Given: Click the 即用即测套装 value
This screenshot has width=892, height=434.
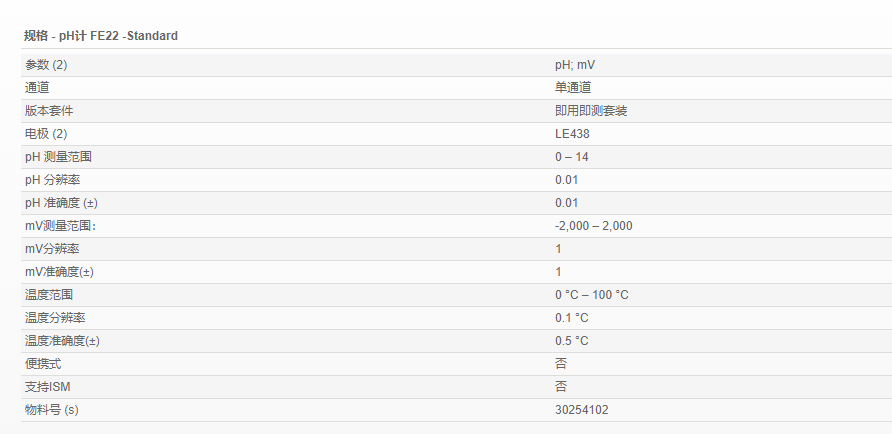Looking at the screenshot, I should (591, 111).
